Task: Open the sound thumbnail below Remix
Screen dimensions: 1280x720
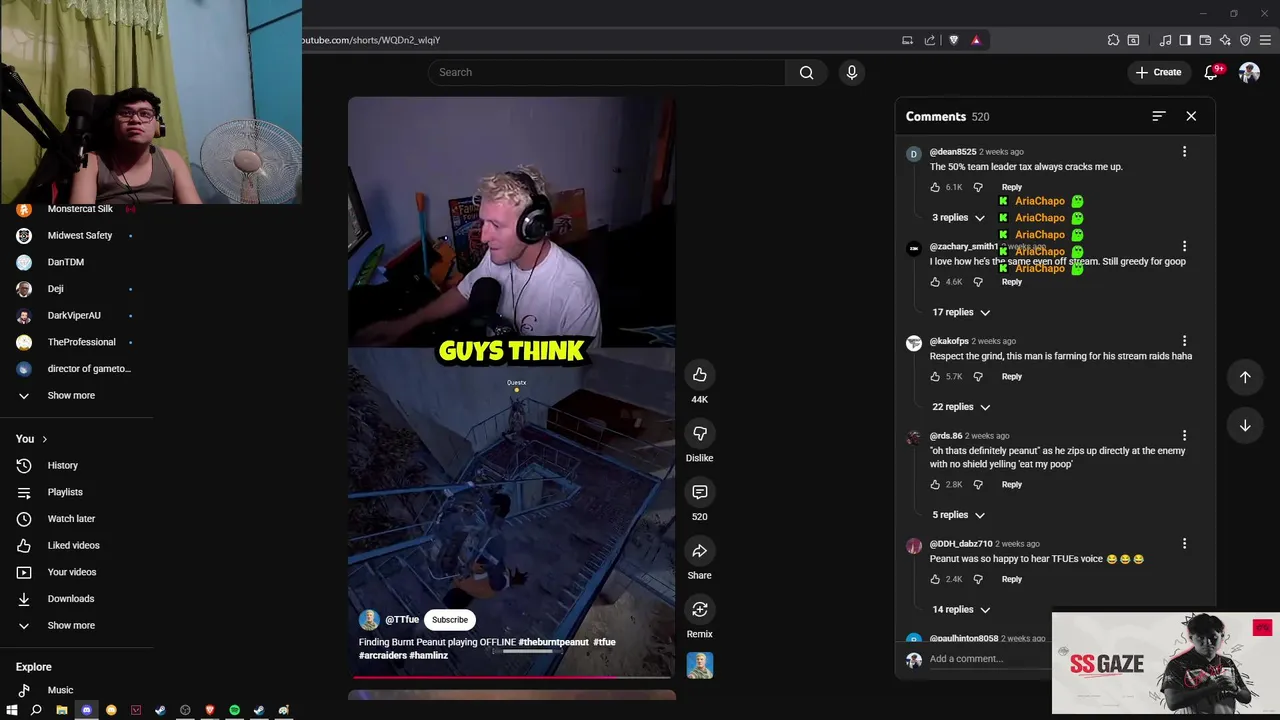Action: click(700, 665)
